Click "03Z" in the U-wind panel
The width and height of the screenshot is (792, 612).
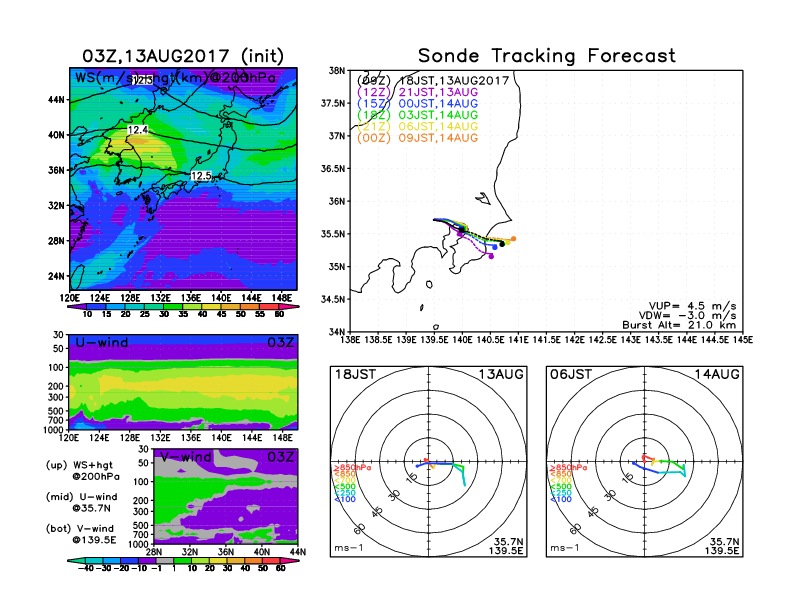[280, 343]
